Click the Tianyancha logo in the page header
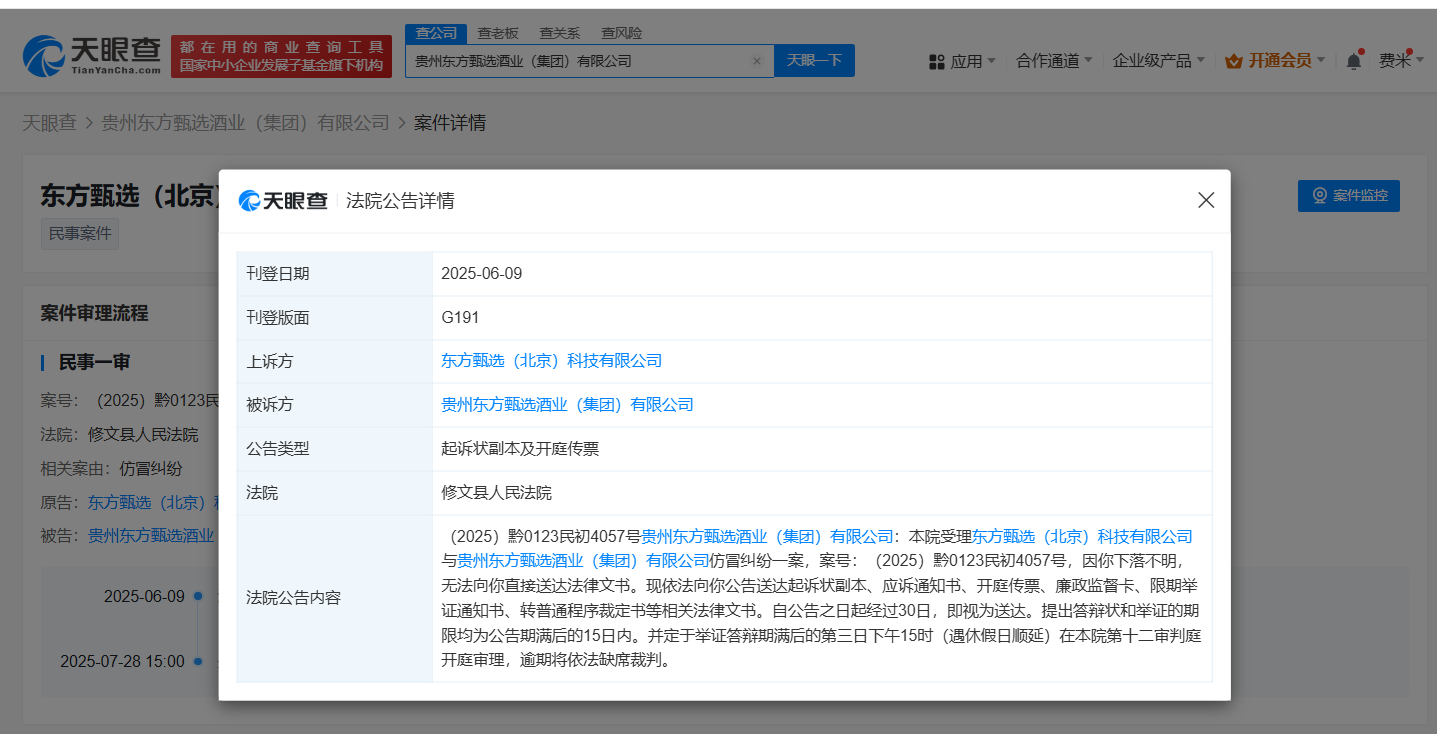 coord(92,55)
